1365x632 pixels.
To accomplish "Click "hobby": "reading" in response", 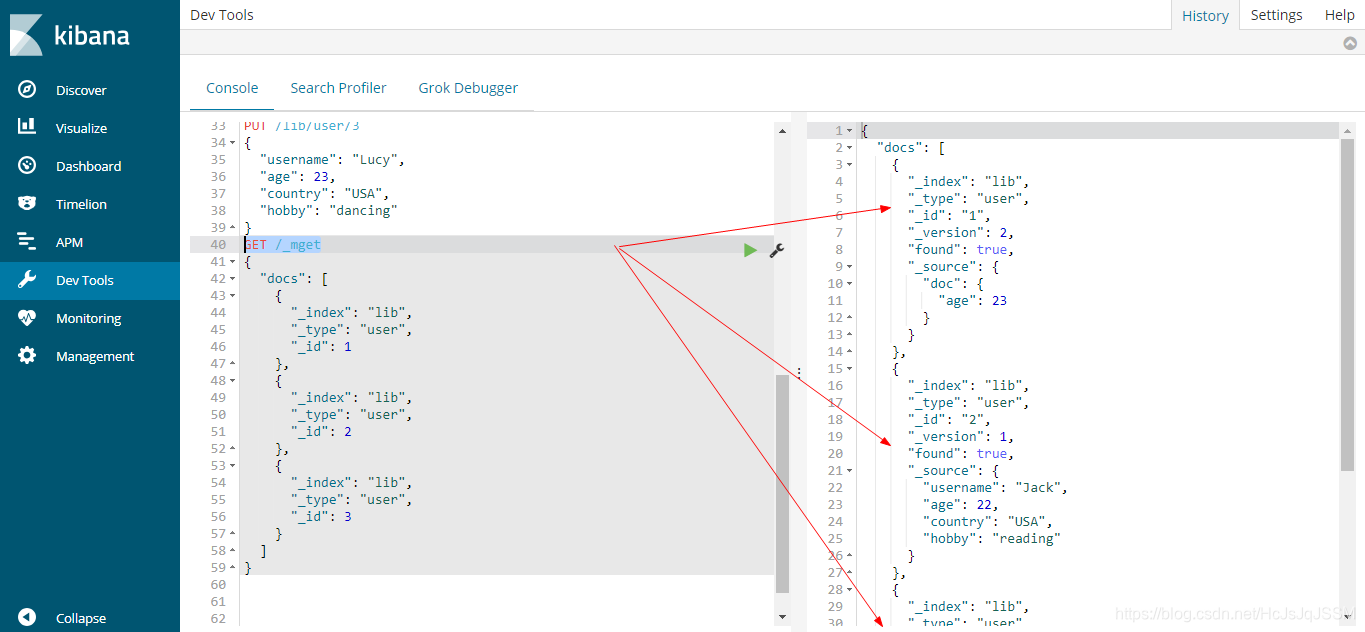I will [992, 539].
